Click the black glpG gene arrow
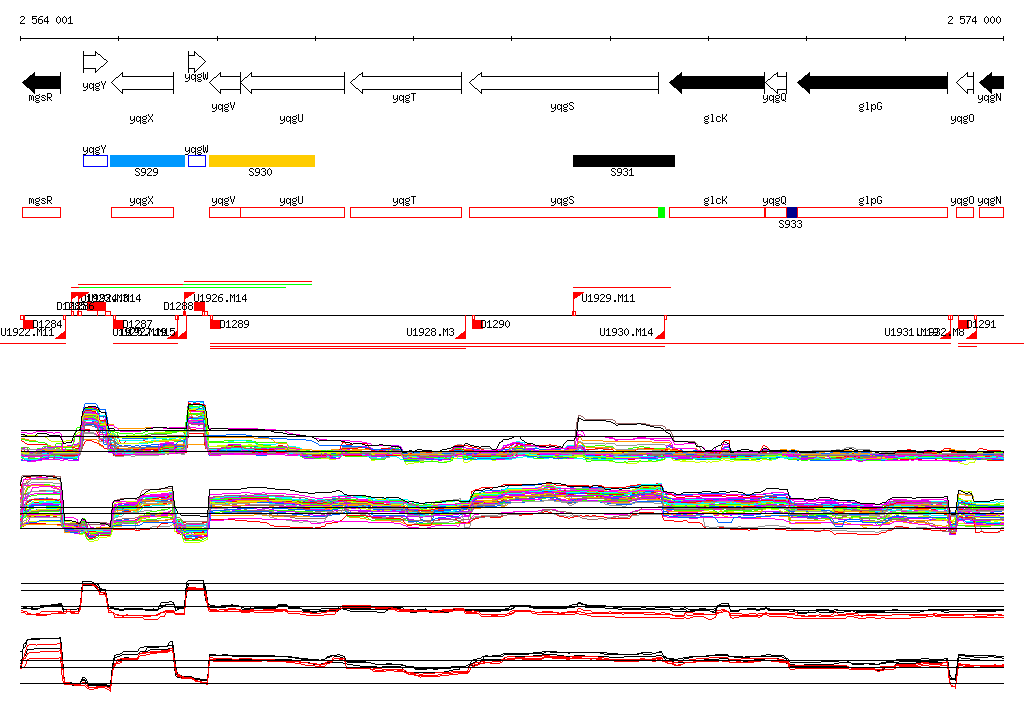Viewport: 1024px width, 714px height. (x=872, y=83)
